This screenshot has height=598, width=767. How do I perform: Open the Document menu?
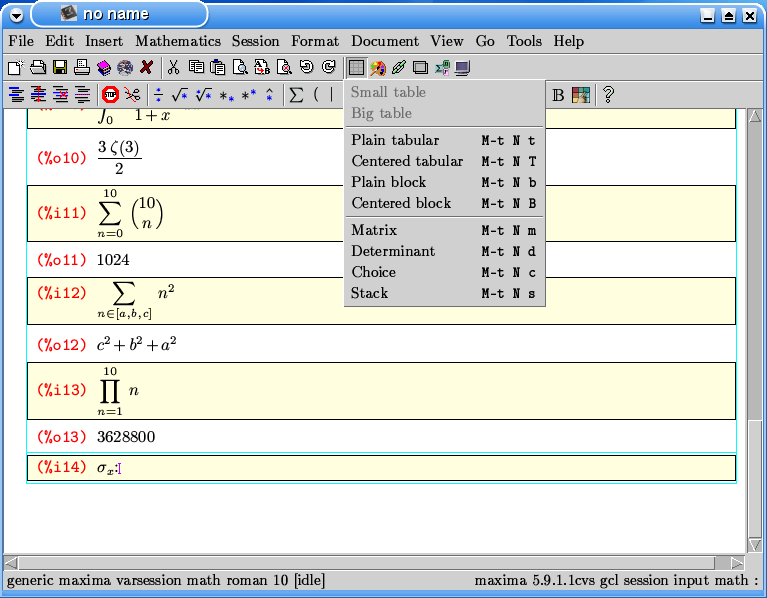(x=385, y=41)
